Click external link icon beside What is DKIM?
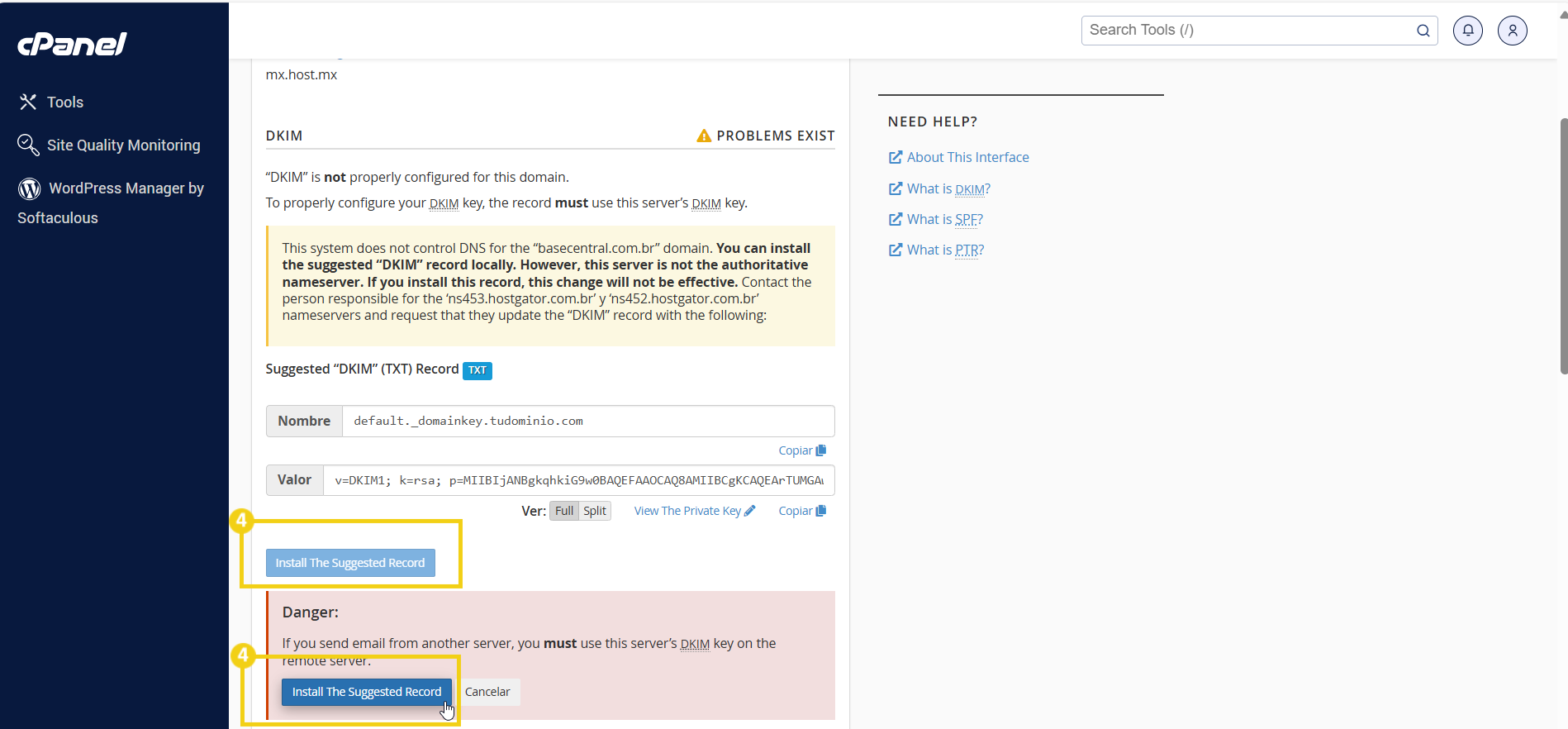This screenshot has width=1568, height=729. pos(896,188)
